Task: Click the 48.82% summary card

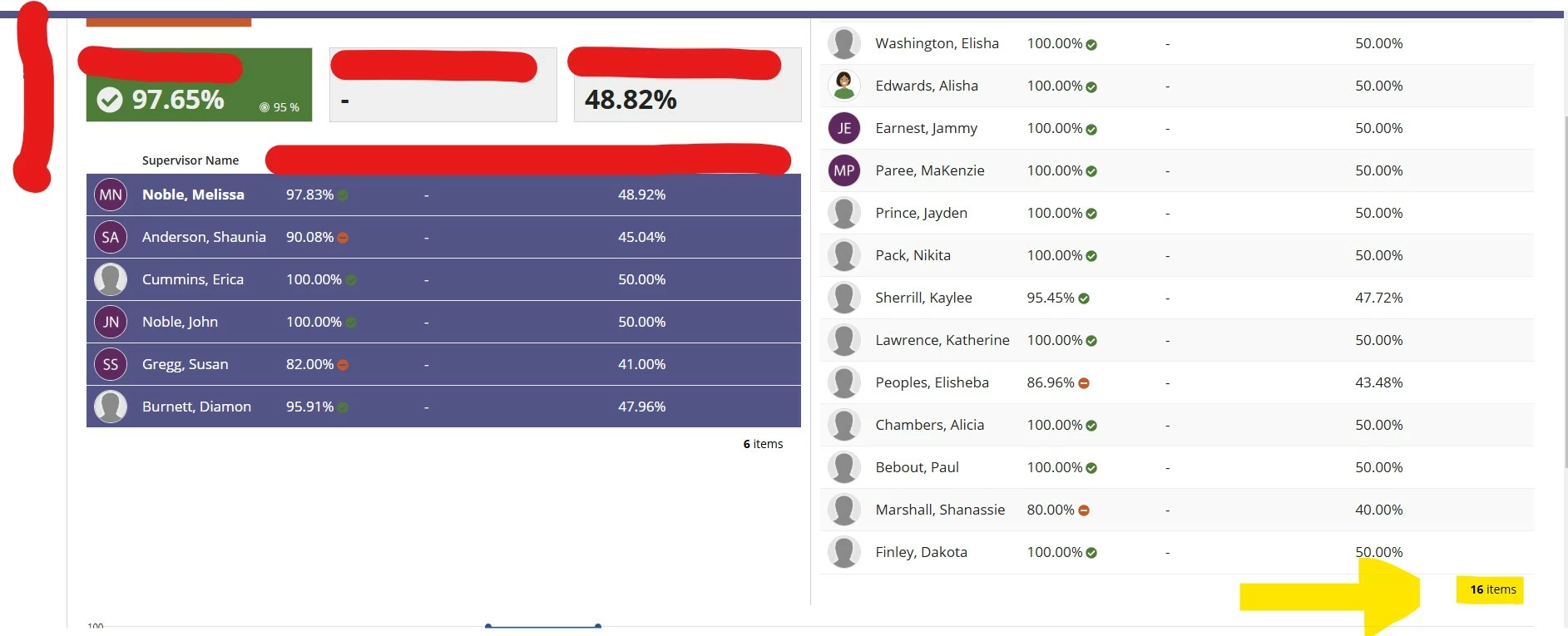Action: click(687, 85)
